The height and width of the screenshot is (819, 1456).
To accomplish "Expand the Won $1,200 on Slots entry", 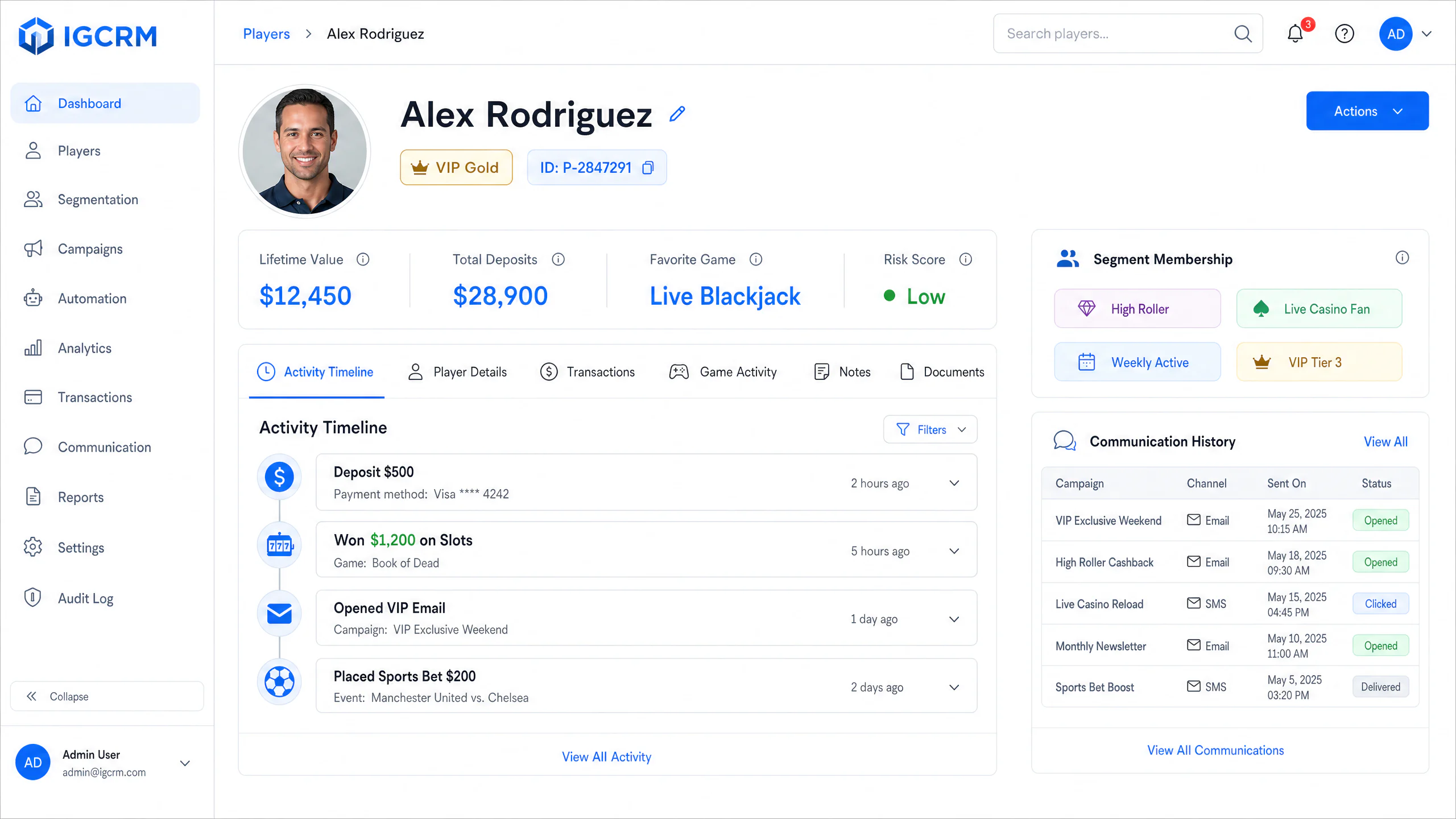I will 954,551.
